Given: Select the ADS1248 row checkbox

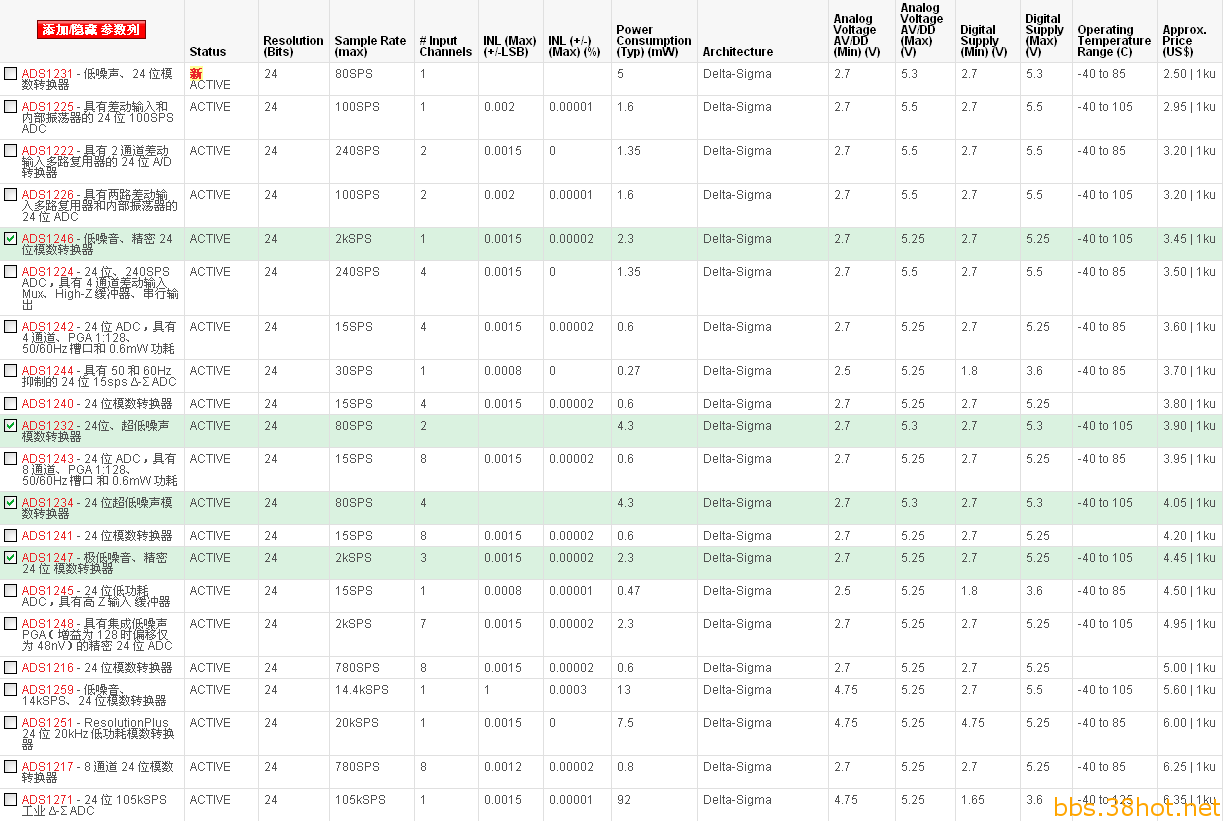Looking at the screenshot, I should click(x=10, y=624).
